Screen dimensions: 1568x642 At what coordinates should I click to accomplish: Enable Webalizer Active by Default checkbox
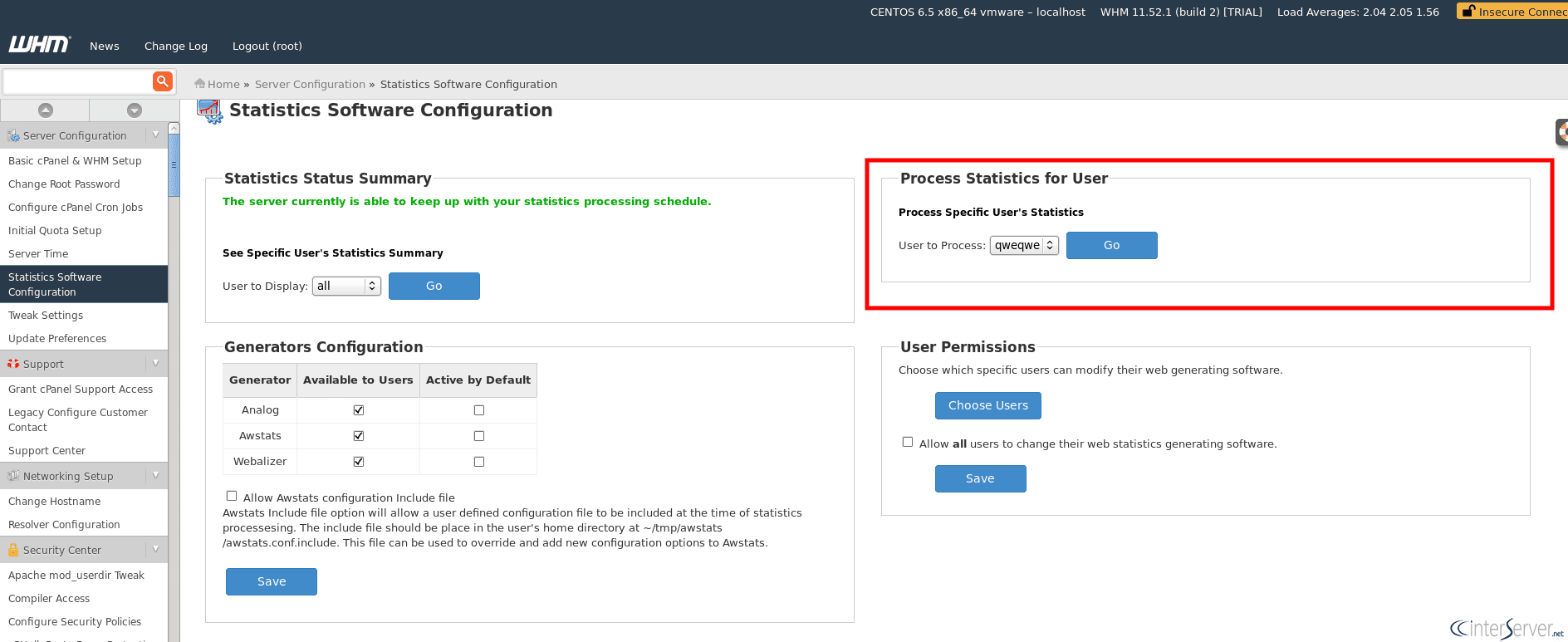click(479, 462)
